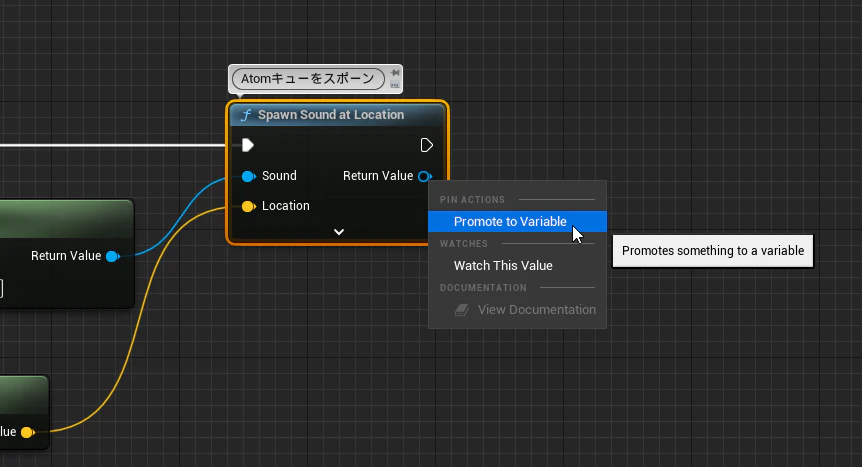862x467 pixels.
Task: Toggle the comment bubble pin icon
Action: (x=395, y=73)
